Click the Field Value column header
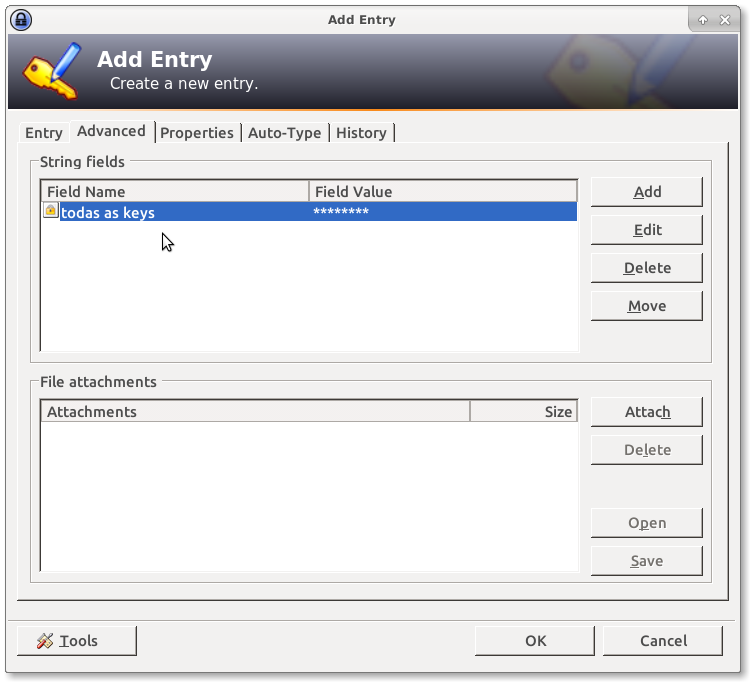 click(443, 192)
